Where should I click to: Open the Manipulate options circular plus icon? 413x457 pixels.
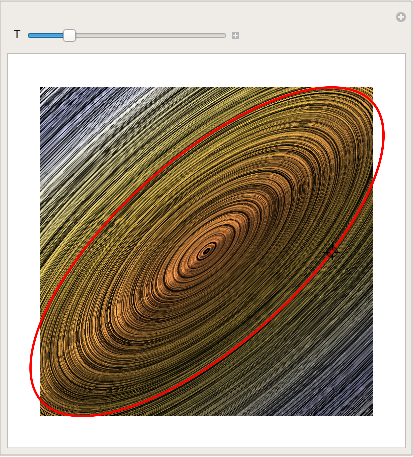point(401,17)
